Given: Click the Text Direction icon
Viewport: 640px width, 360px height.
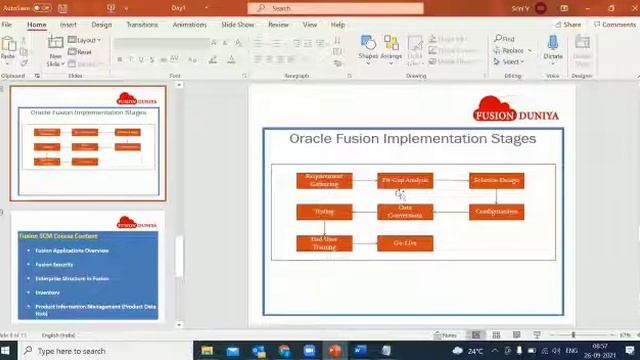Looking at the screenshot, I should pyautogui.click(x=338, y=40).
